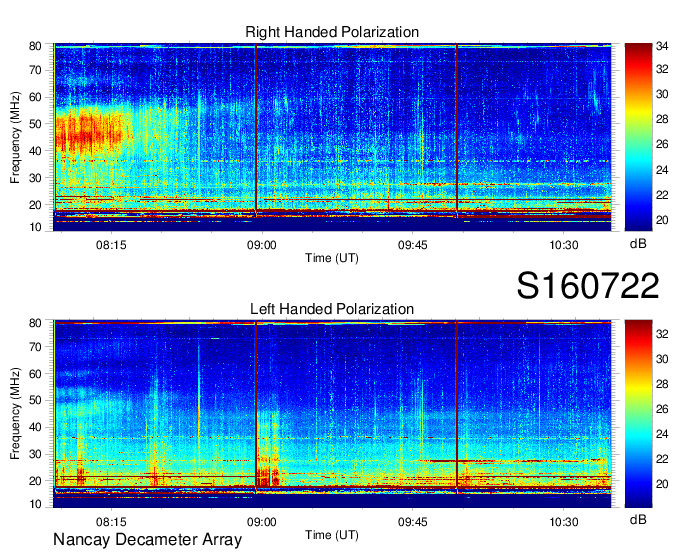Click the 09:00 time tick under Right Handed plot

[262, 245]
